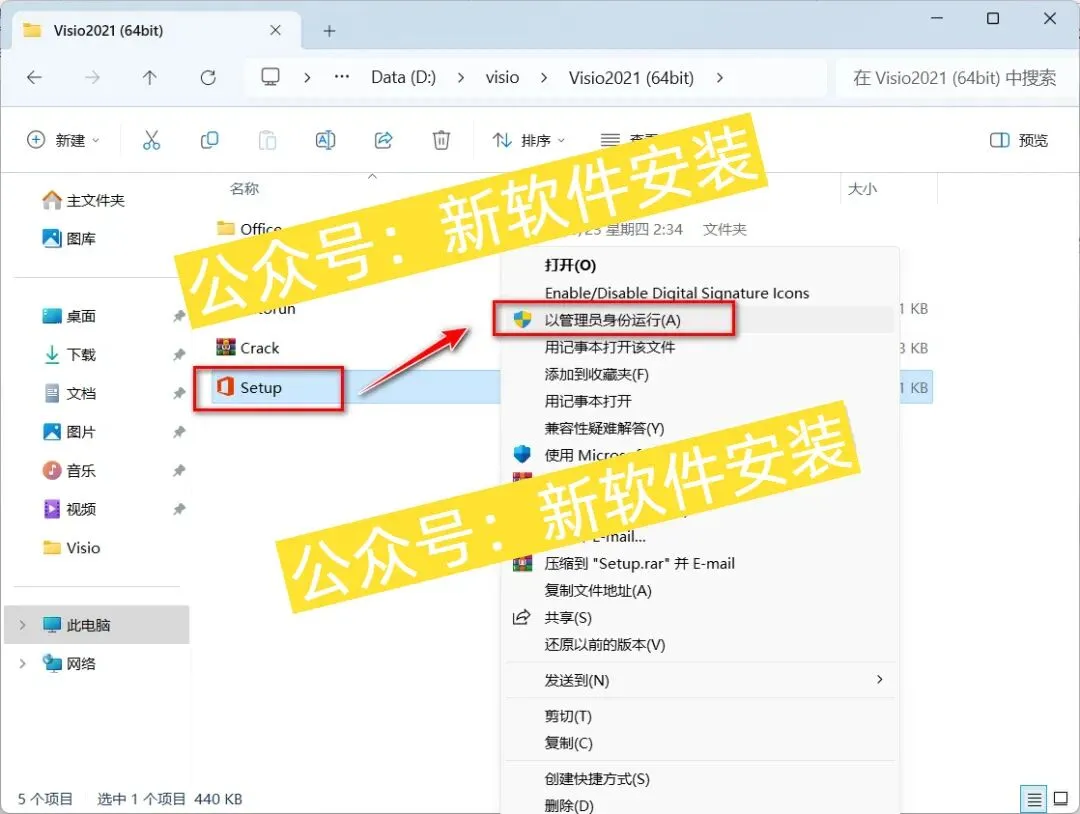The width and height of the screenshot is (1080, 814).
Task: Expand the Network (网络) tree node
Action: point(22,663)
